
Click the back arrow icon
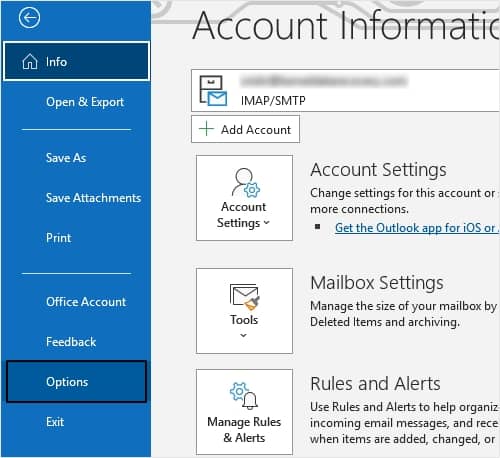(29, 17)
